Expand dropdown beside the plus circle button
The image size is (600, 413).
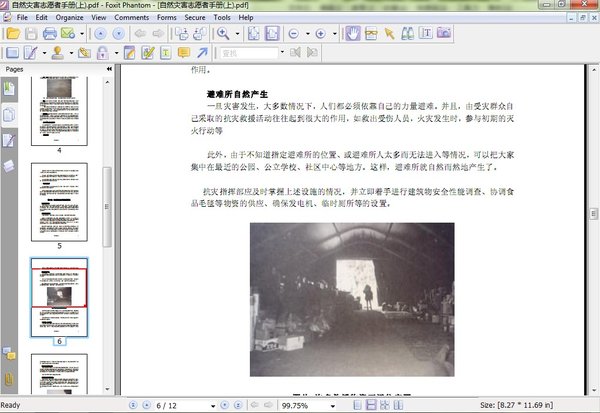(x=334, y=34)
